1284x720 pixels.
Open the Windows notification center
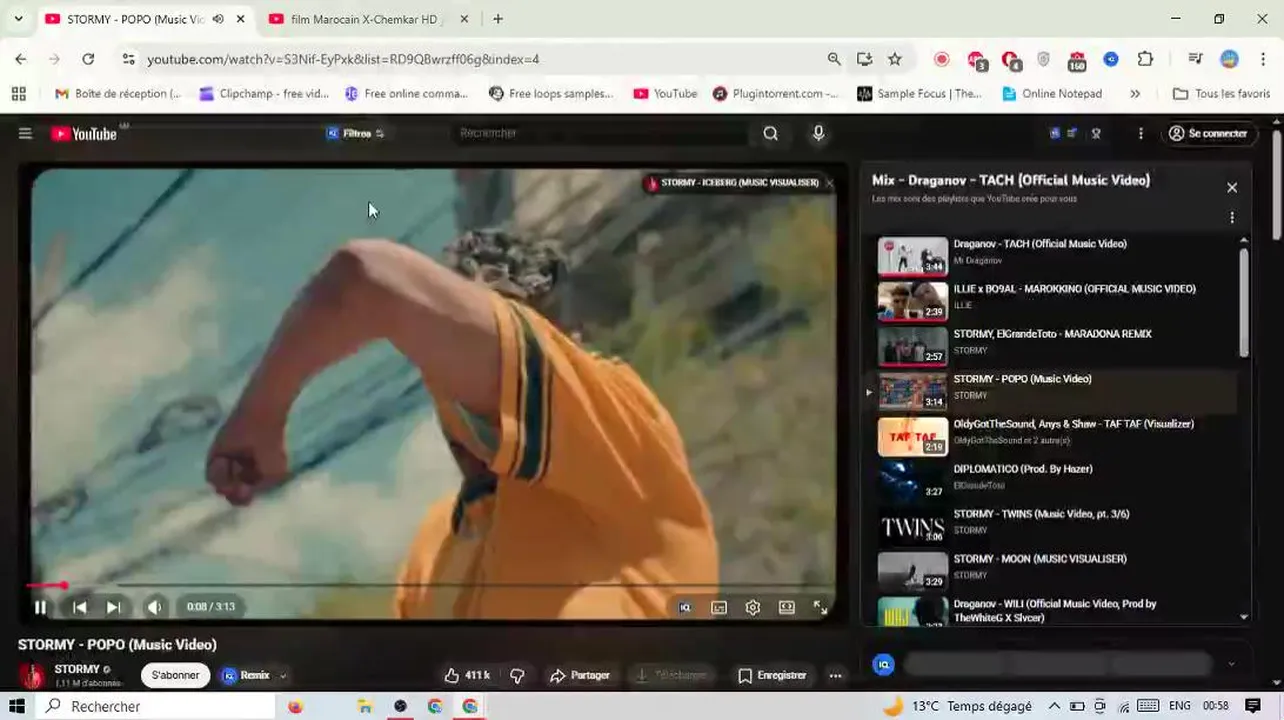[1253, 706]
